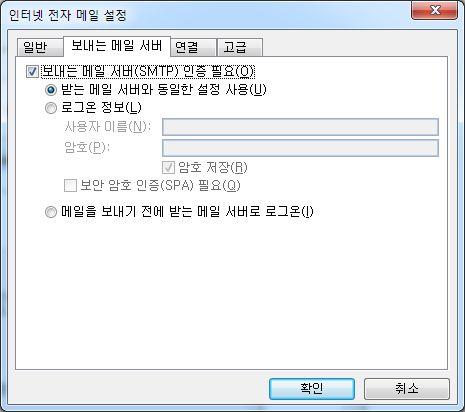
Task: Focus the 사용자 이름 input field
Action: tap(300, 127)
